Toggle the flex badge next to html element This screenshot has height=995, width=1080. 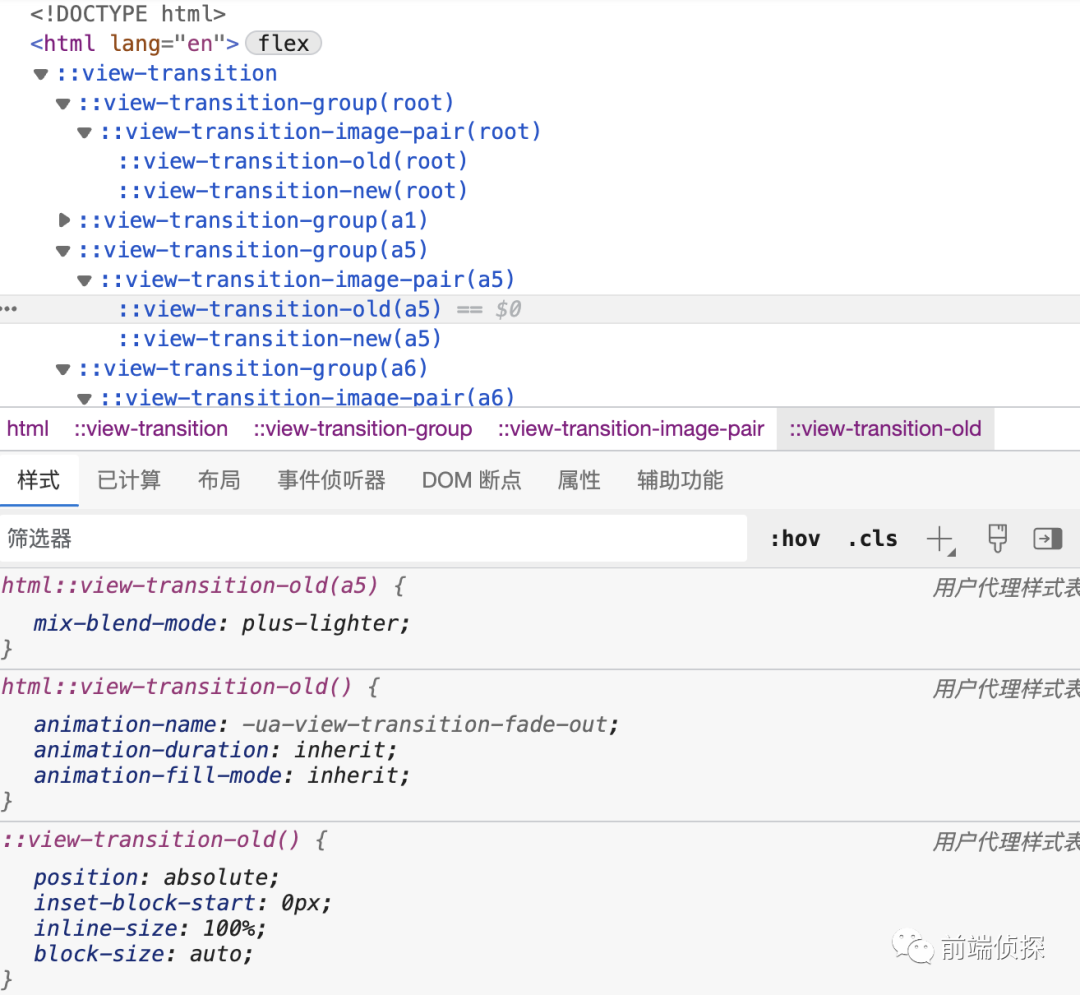[283, 43]
